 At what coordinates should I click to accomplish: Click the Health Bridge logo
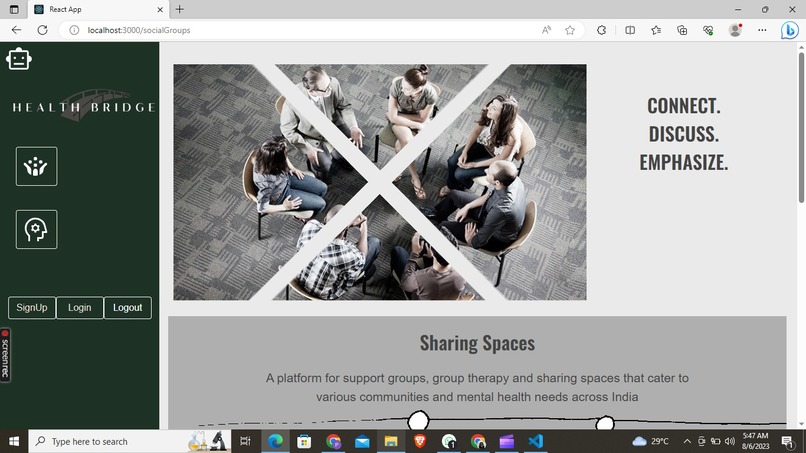(x=84, y=106)
